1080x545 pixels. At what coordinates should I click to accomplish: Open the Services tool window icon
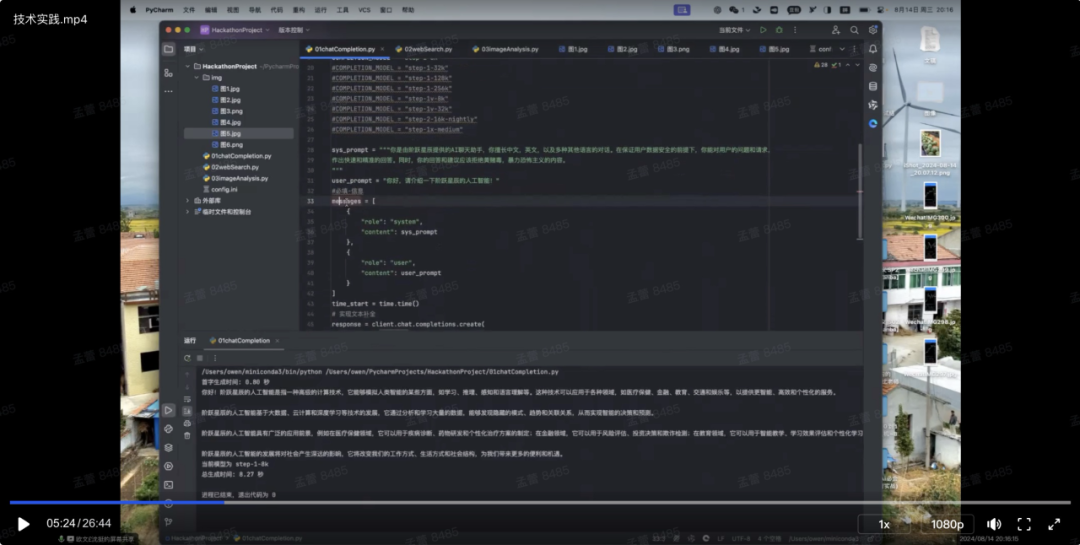pyautogui.click(x=169, y=466)
